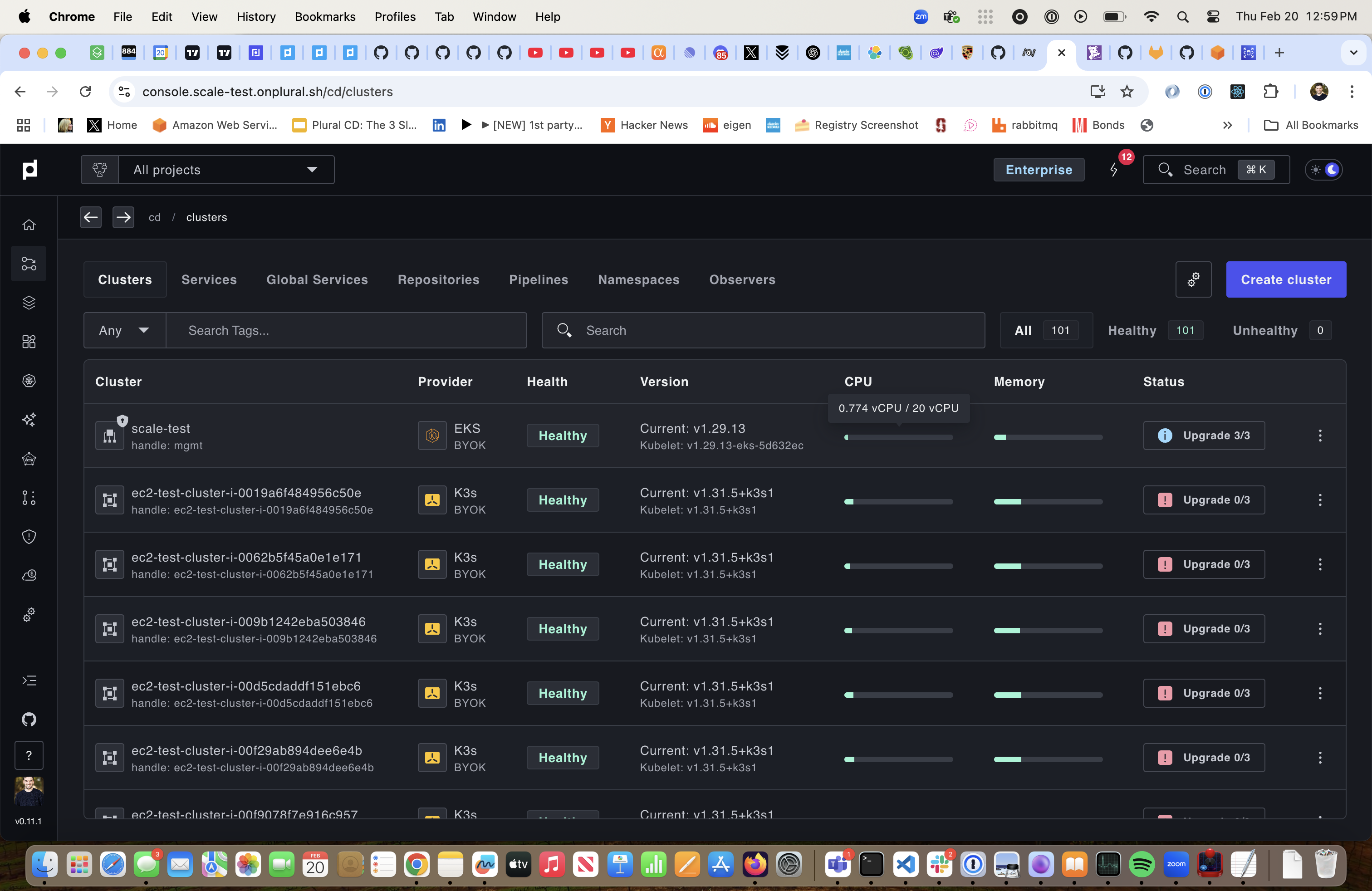The width and height of the screenshot is (1372, 891).
Task: Select the CD navigation sidebar icon
Action: pyautogui.click(x=28, y=262)
